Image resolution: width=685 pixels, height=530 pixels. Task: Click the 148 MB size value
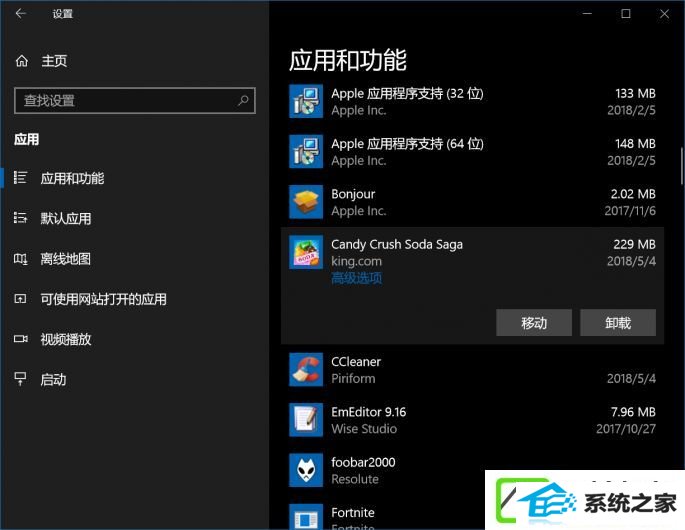coord(635,144)
